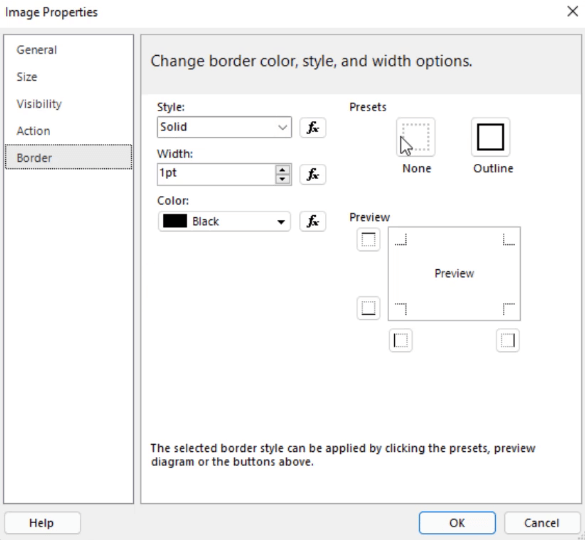
Task: Open expression editor for border Color
Action: pyautogui.click(x=313, y=221)
